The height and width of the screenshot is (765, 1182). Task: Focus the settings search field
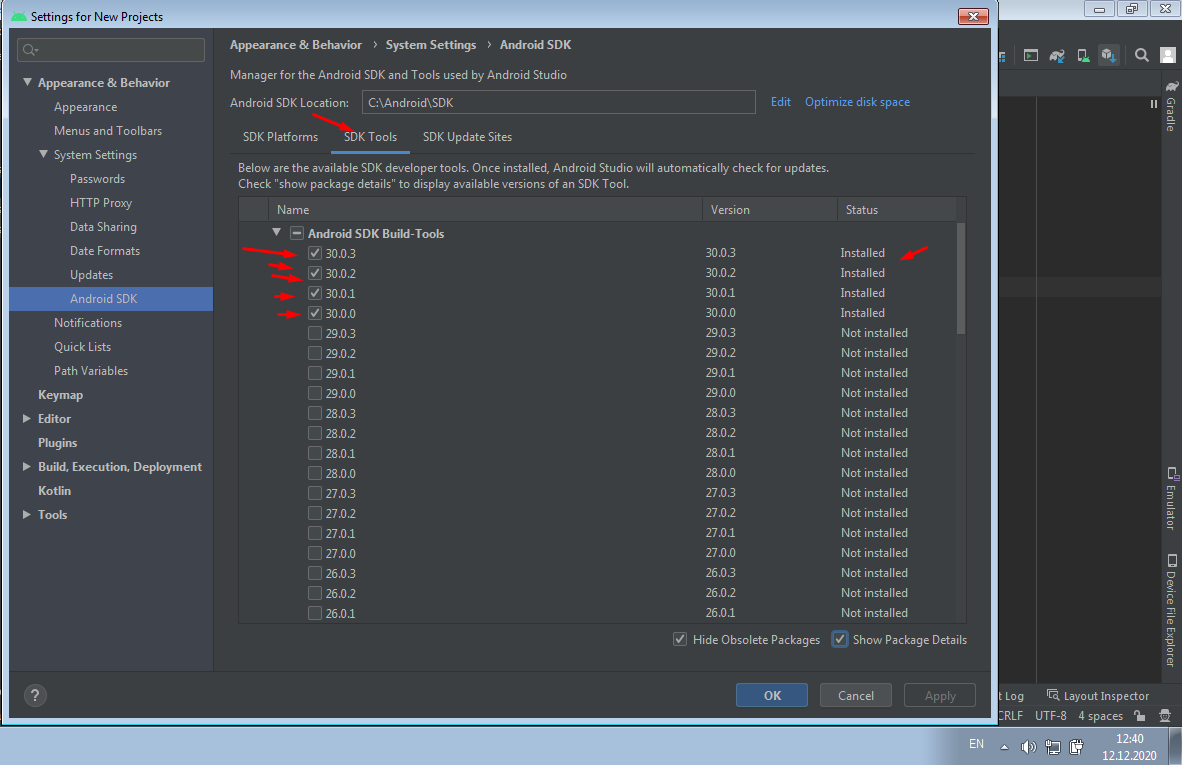click(x=111, y=50)
